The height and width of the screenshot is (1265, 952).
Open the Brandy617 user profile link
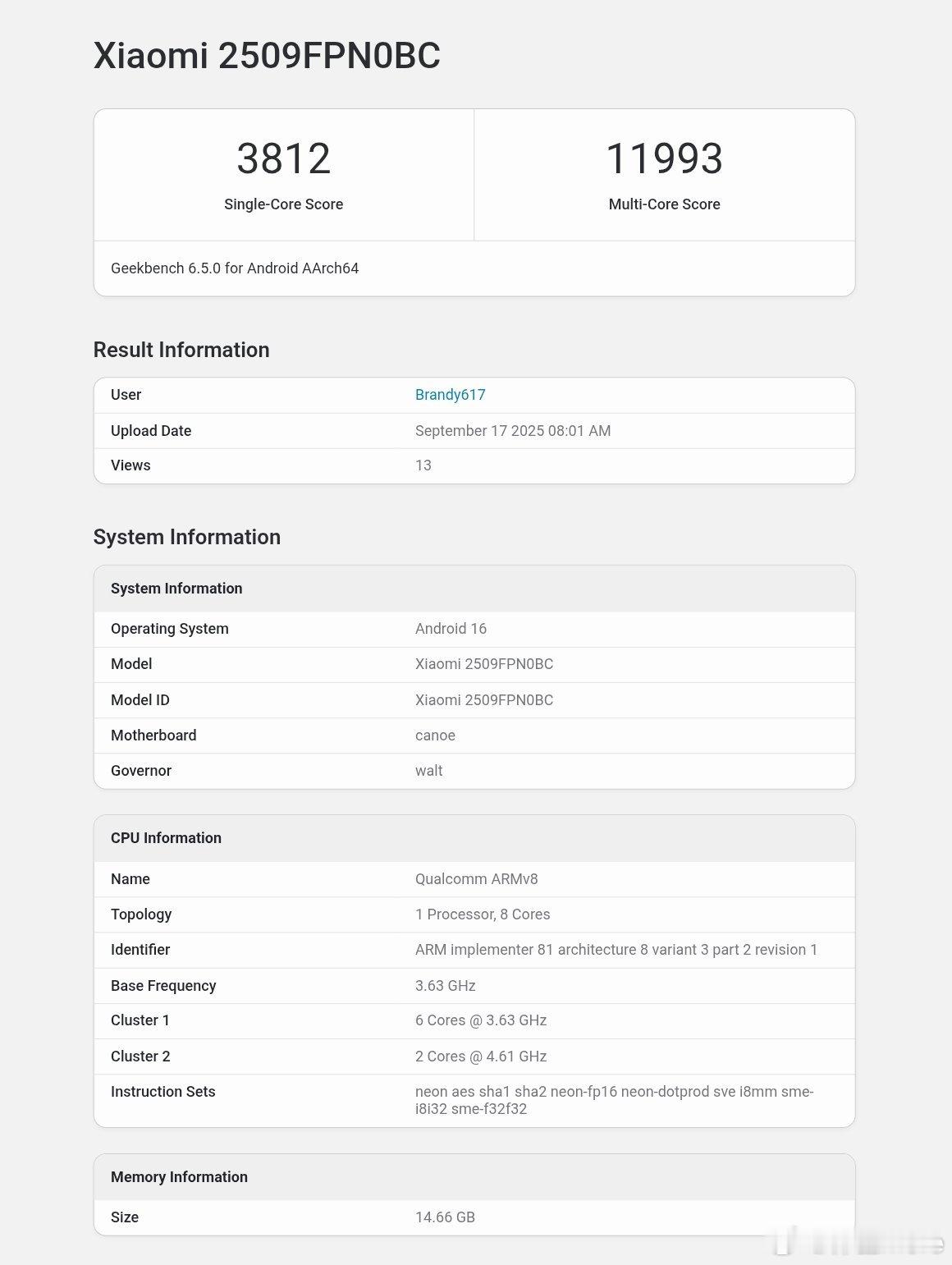(x=450, y=395)
